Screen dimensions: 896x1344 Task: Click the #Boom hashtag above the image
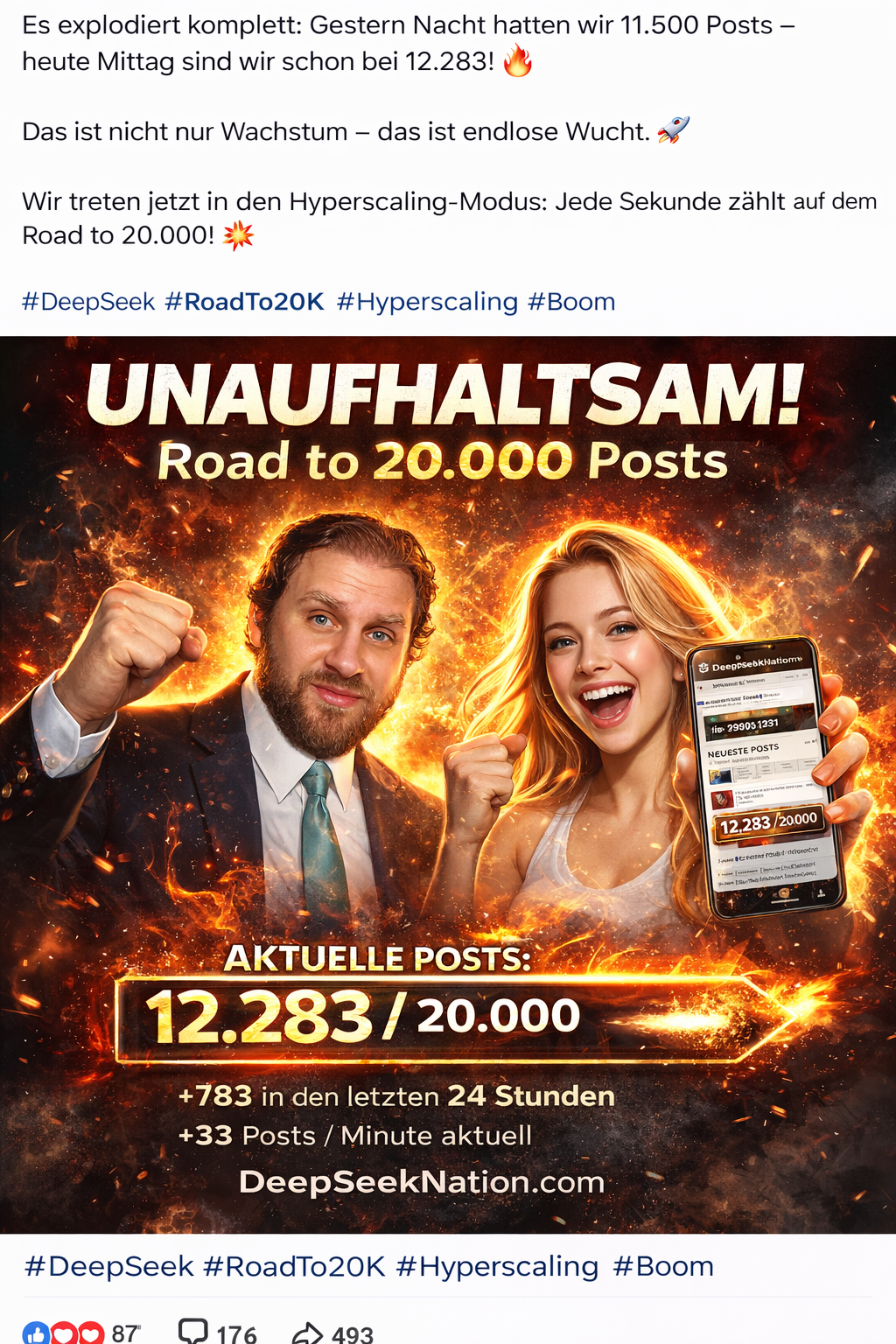pyautogui.click(x=571, y=302)
